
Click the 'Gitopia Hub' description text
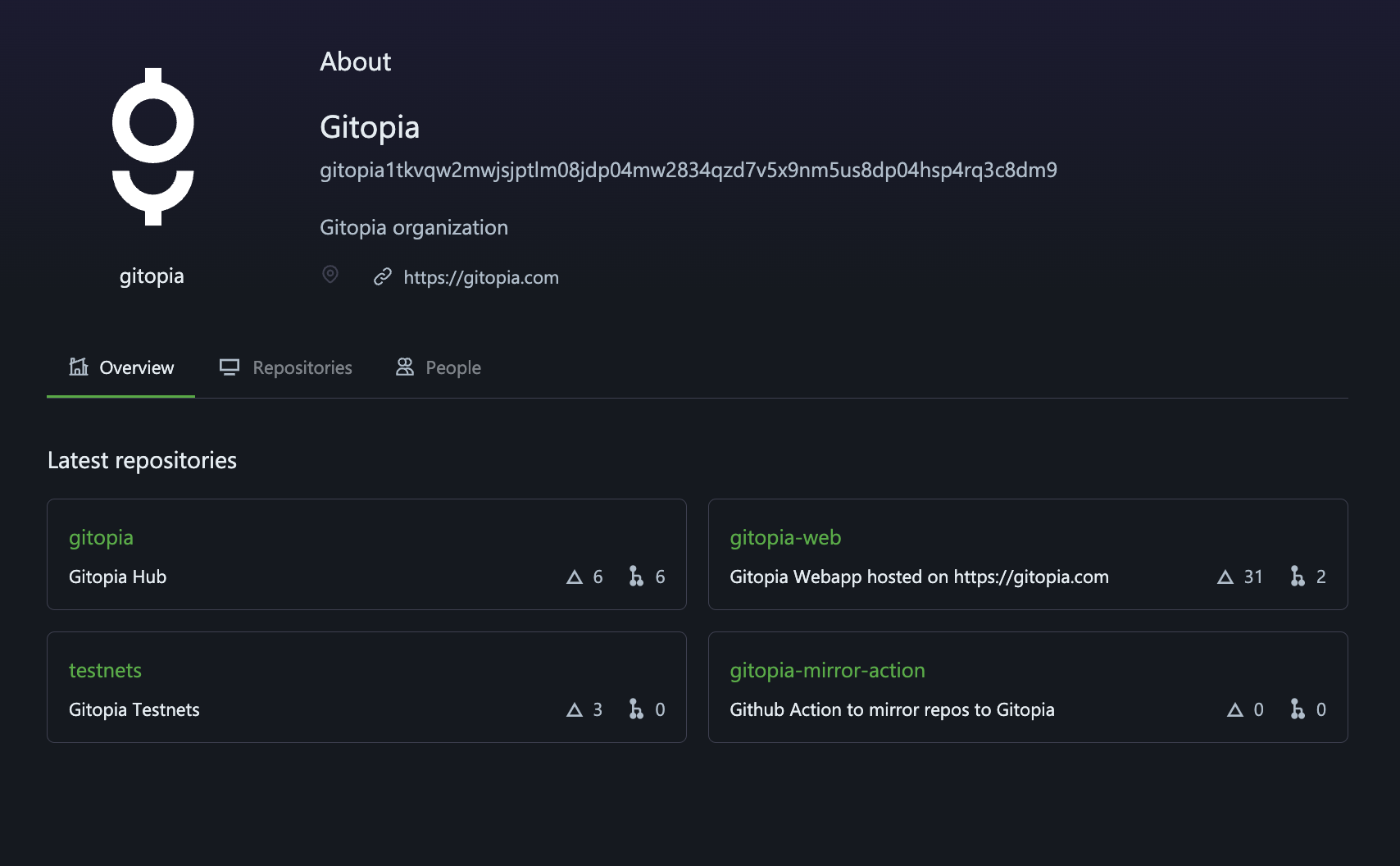pyautogui.click(x=118, y=577)
